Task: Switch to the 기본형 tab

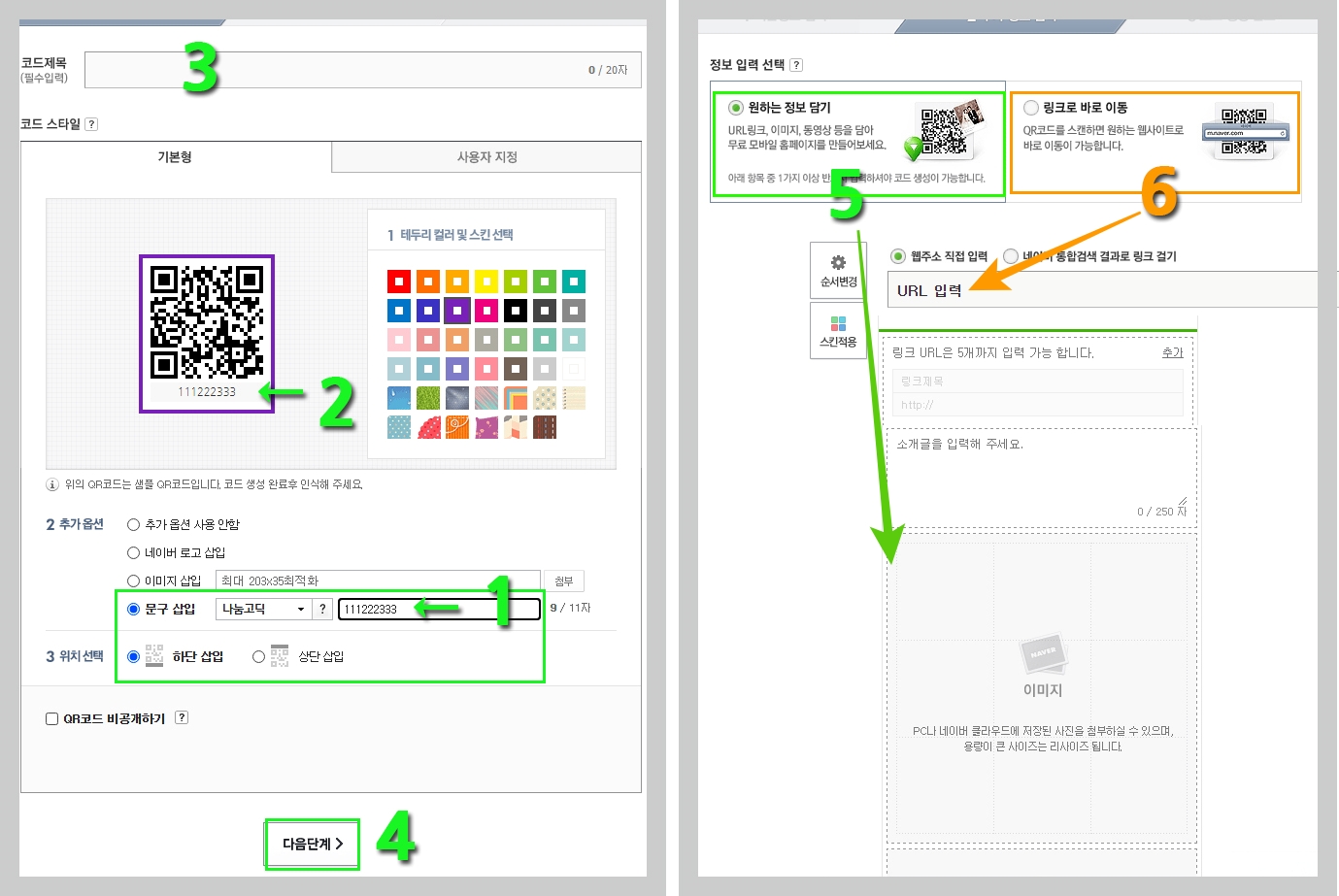Action: click(x=176, y=157)
